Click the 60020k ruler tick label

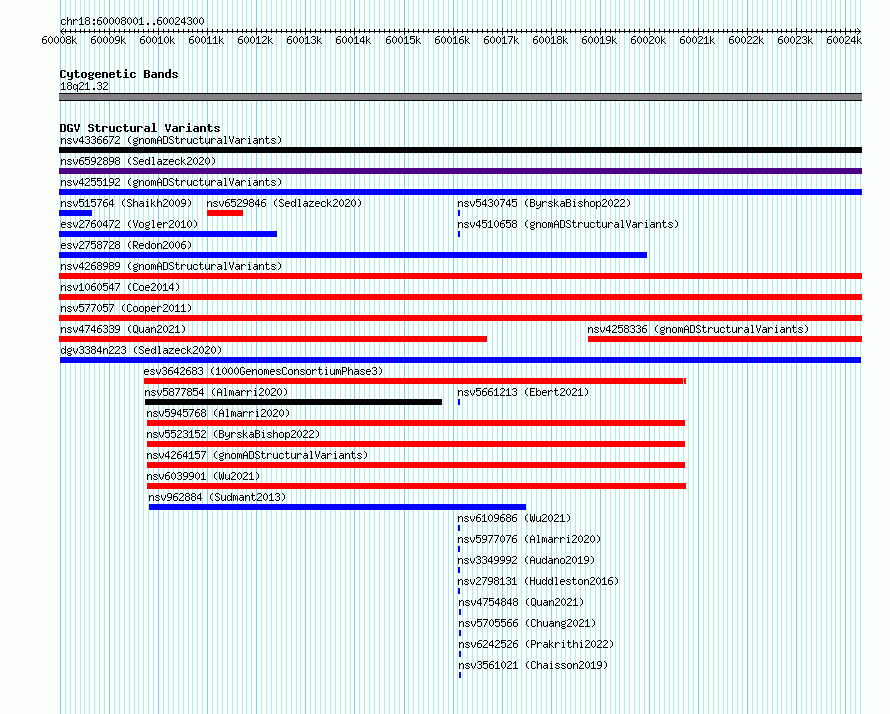[x=648, y=40]
